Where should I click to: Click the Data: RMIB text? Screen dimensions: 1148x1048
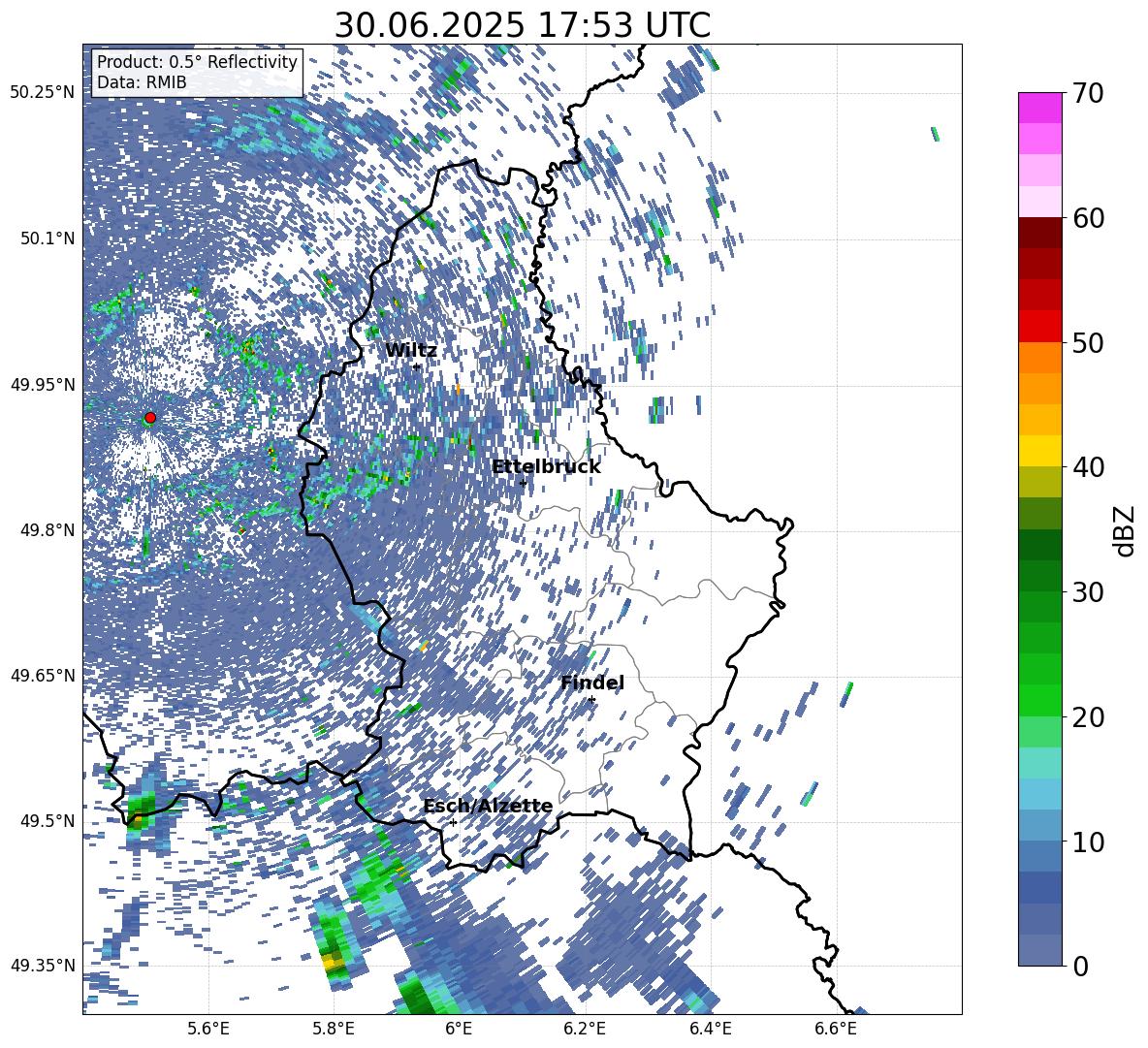click(142, 82)
